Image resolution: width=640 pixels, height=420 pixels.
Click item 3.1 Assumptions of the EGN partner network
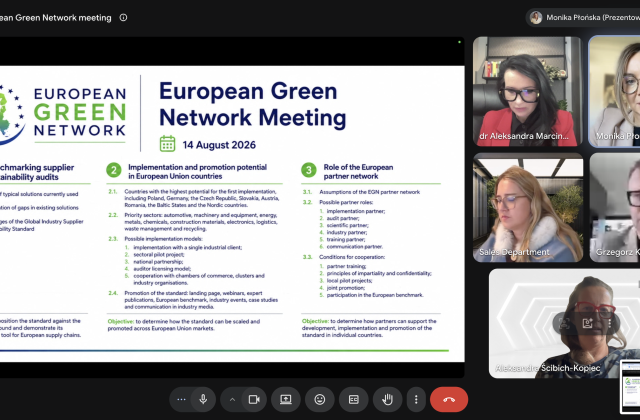[x=369, y=192]
